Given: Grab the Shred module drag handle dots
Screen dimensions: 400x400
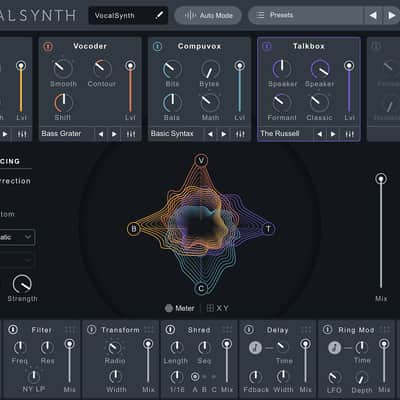Looking at the screenshot, I should click(227, 330).
